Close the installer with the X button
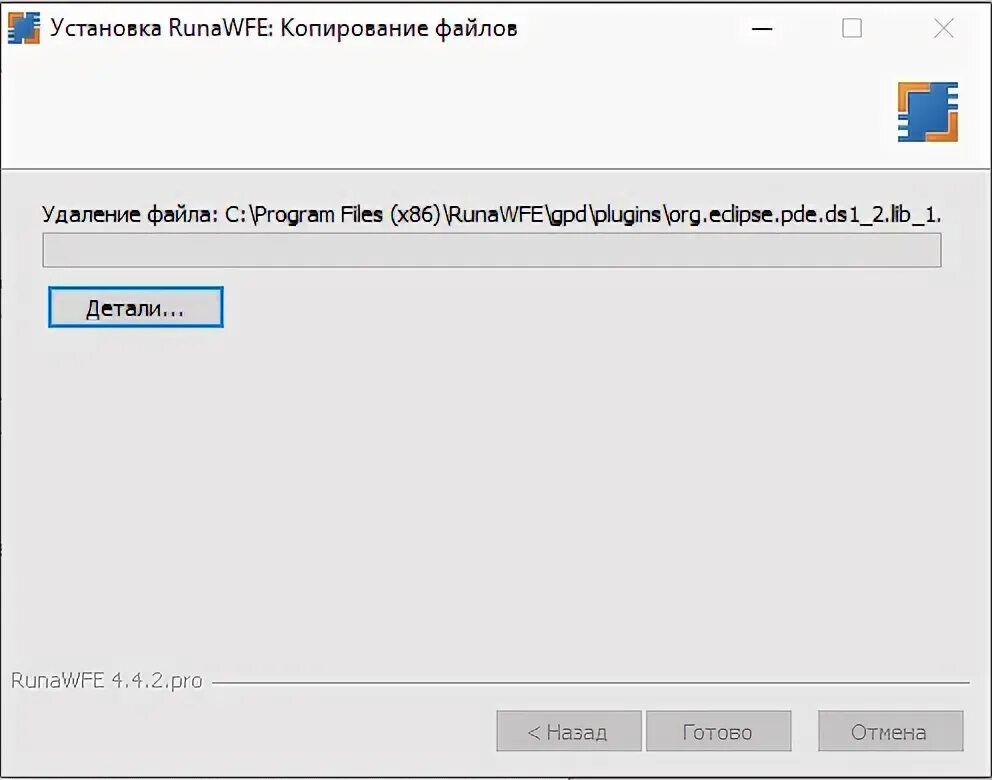This screenshot has width=992, height=780. click(x=943, y=28)
